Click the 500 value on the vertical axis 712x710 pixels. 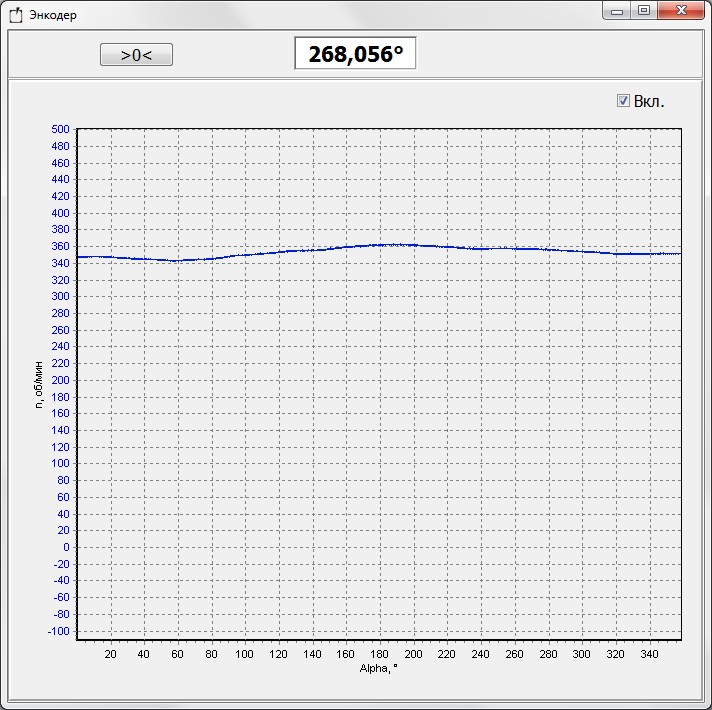coord(60,129)
